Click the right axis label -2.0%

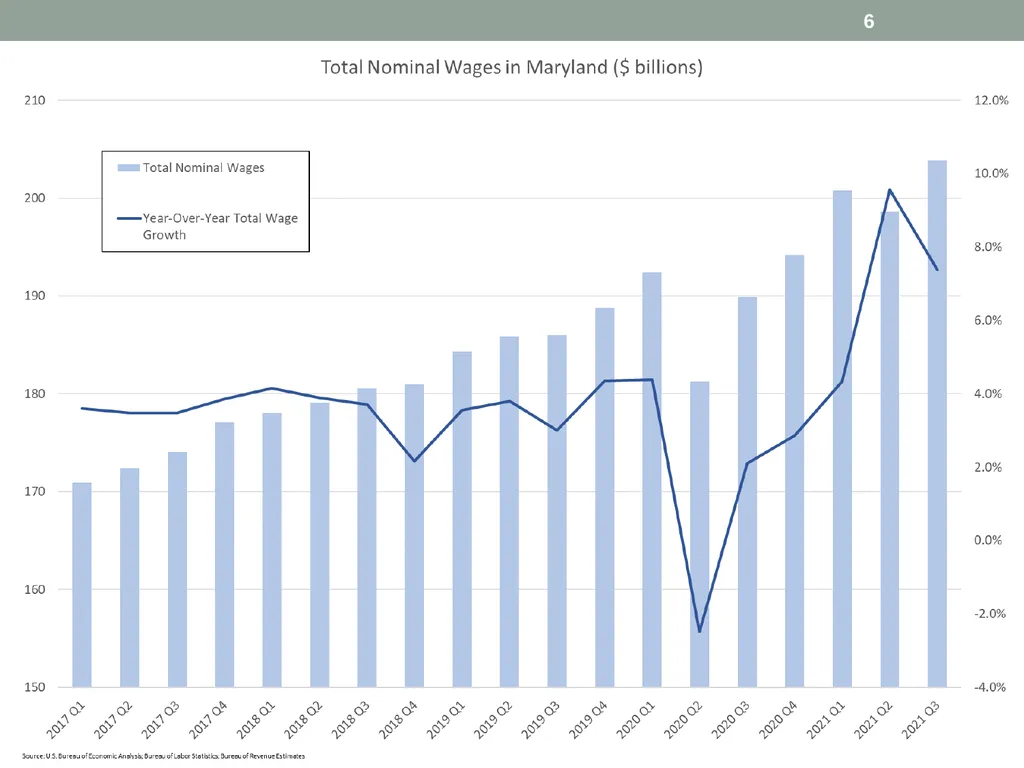[x=990, y=614]
